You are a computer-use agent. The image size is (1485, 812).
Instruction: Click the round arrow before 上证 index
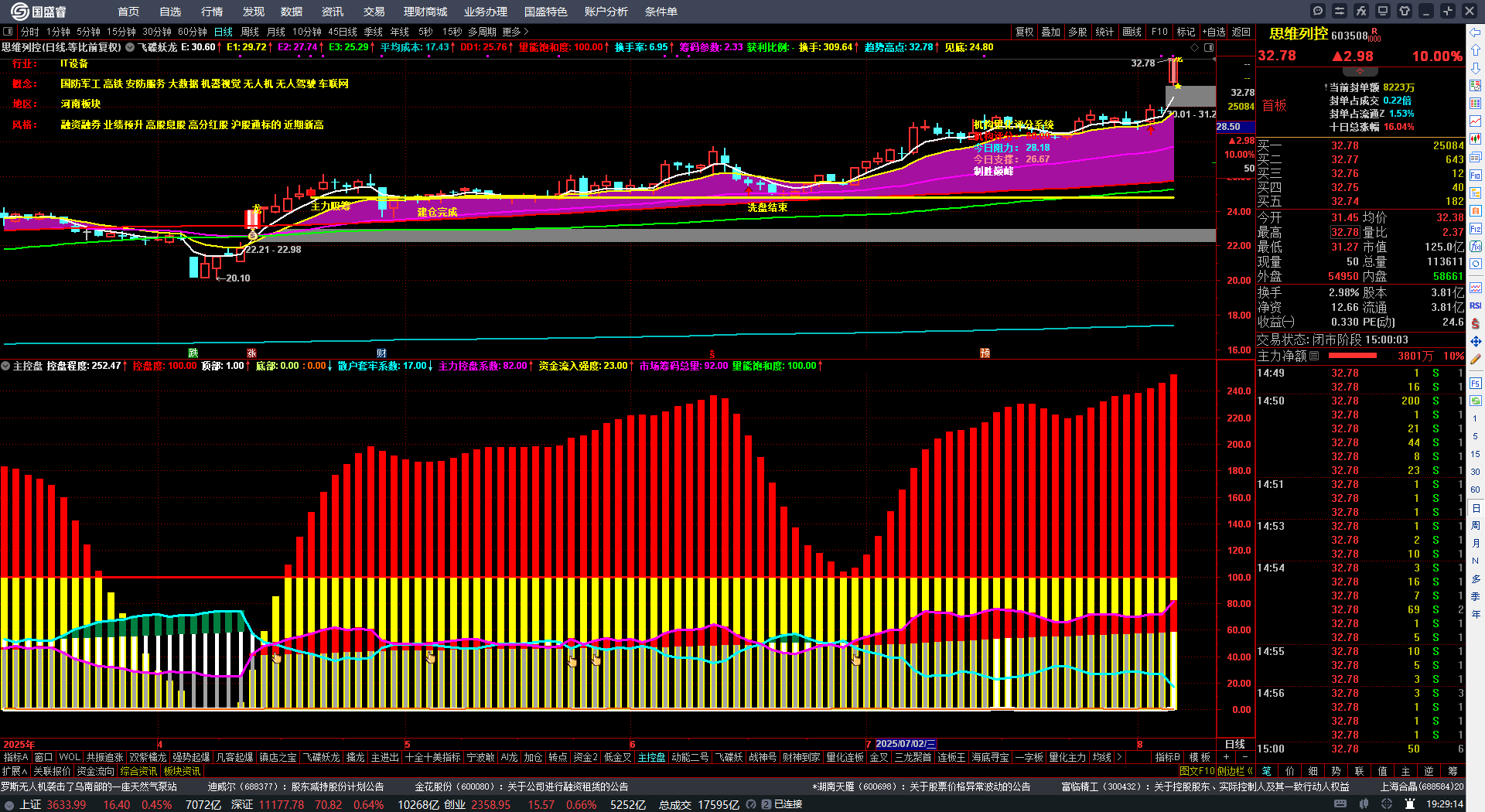[9, 804]
